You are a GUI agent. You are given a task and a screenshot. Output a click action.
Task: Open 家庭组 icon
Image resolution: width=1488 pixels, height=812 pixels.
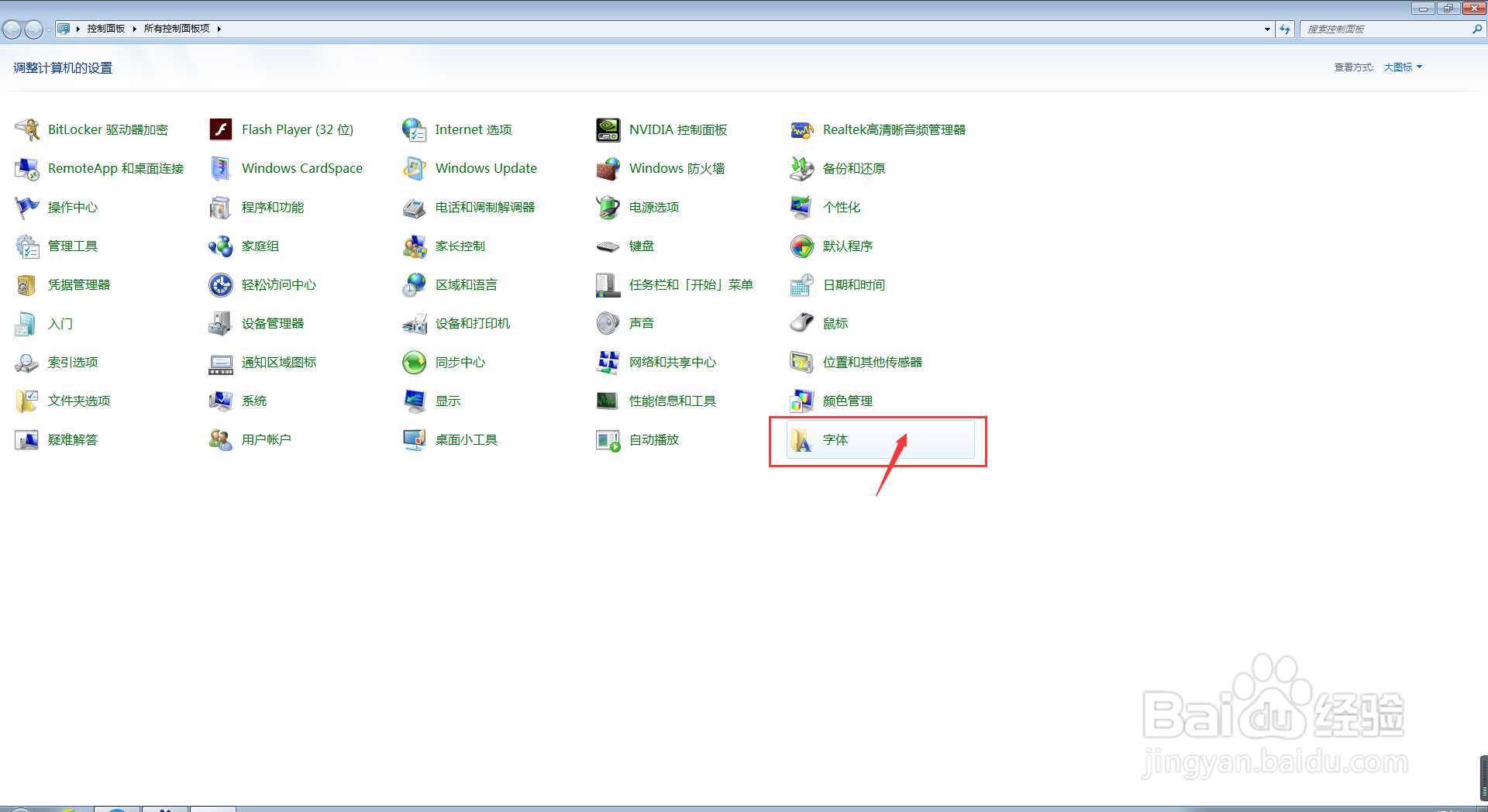tap(221, 246)
